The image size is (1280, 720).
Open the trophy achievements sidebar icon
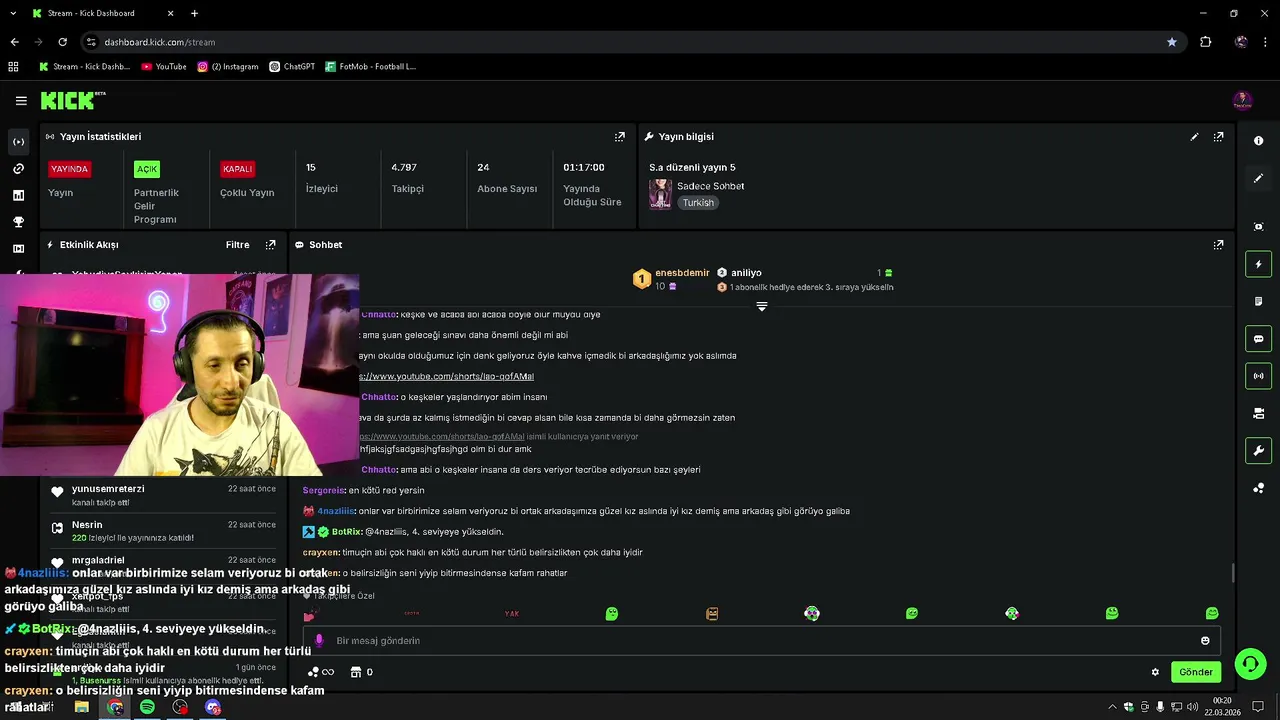(x=18, y=222)
